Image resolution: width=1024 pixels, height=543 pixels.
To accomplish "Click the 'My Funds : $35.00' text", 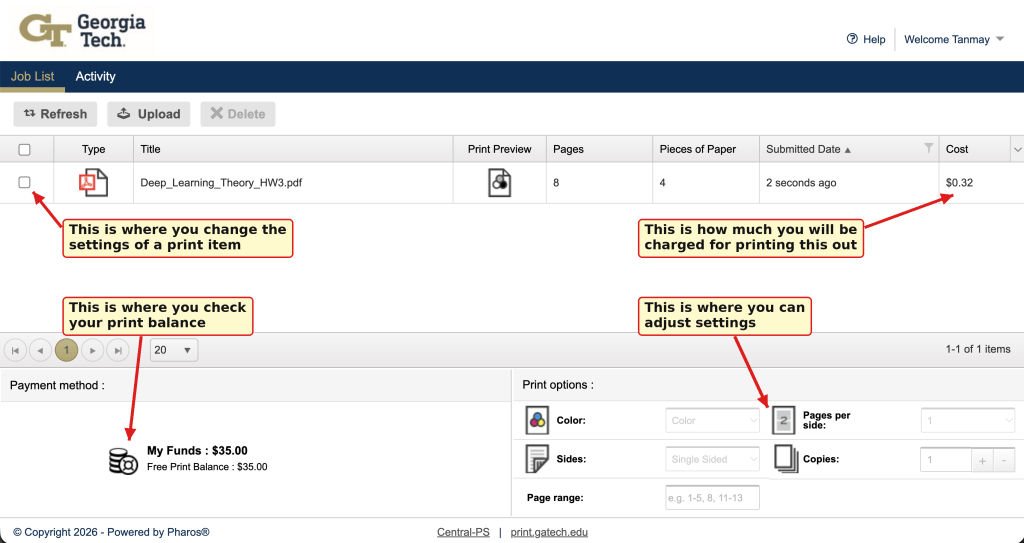I will [x=197, y=450].
